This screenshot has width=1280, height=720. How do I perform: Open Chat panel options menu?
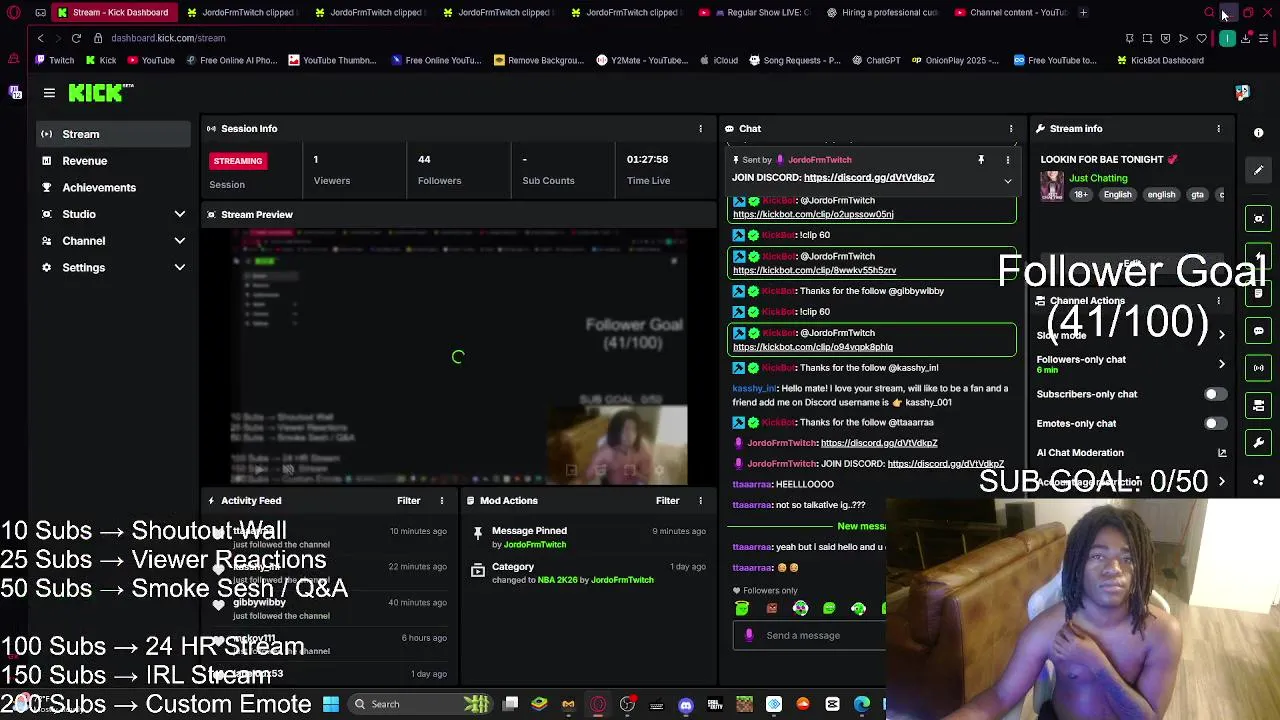(1011, 129)
